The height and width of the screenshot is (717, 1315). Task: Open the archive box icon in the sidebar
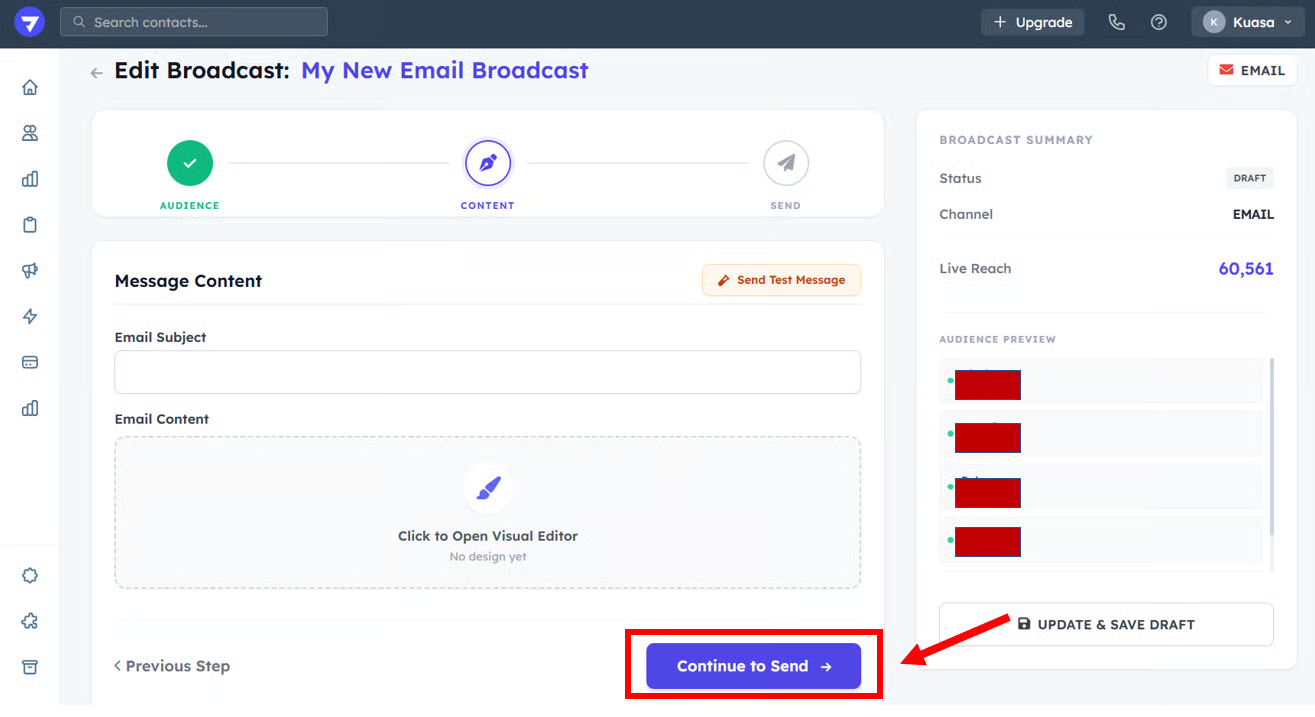30,667
